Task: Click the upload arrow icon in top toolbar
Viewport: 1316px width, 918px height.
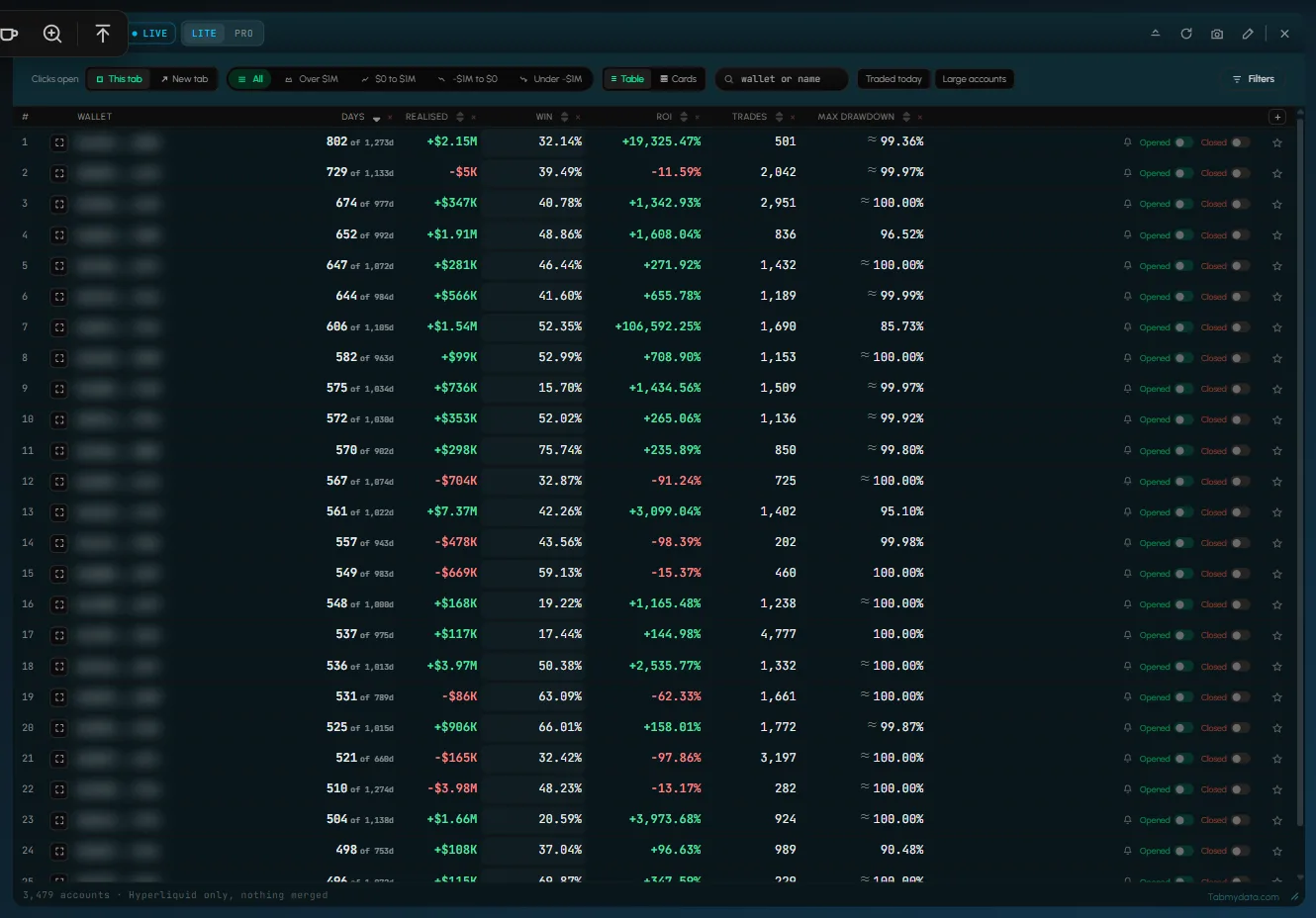Action: tap(103, 34)
